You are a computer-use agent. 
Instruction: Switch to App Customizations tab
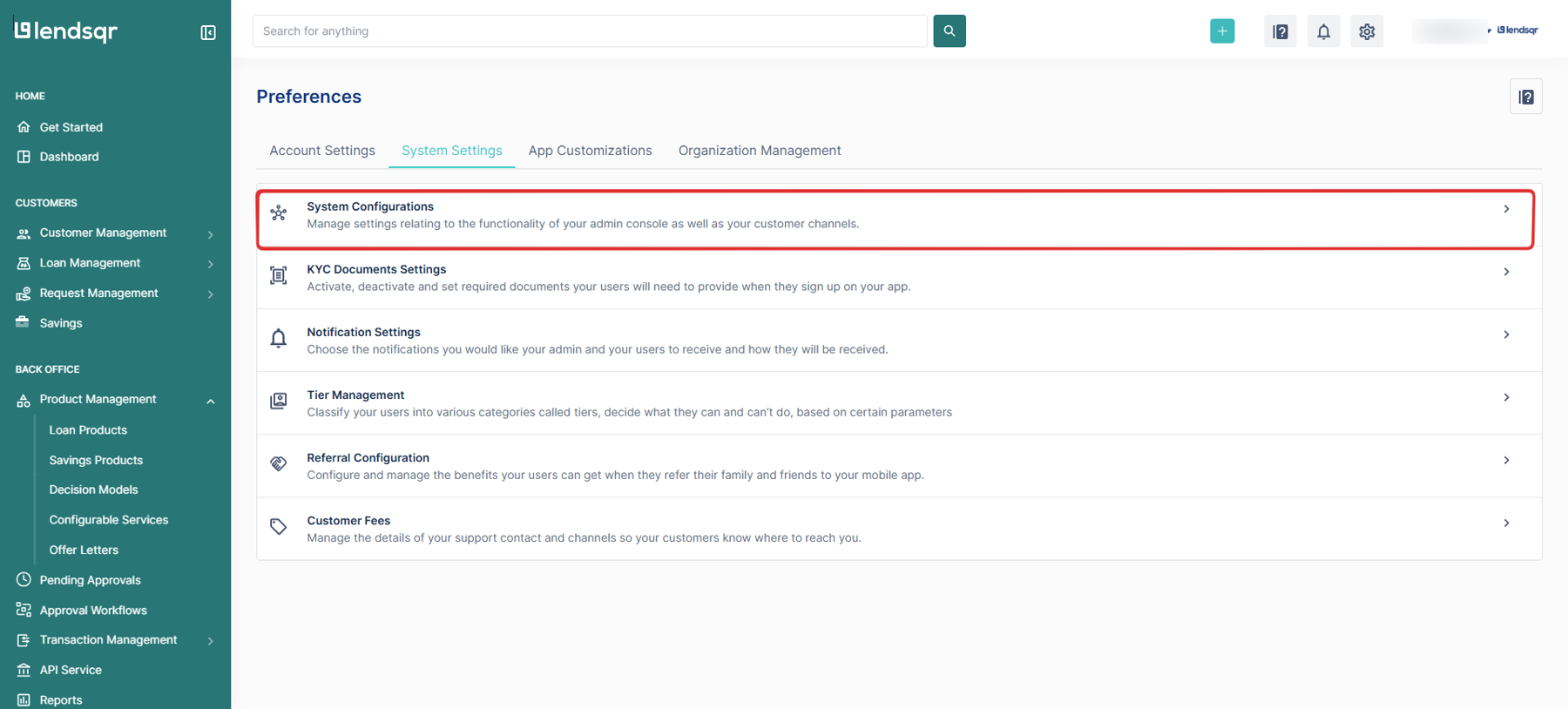[x=590, y=151]
